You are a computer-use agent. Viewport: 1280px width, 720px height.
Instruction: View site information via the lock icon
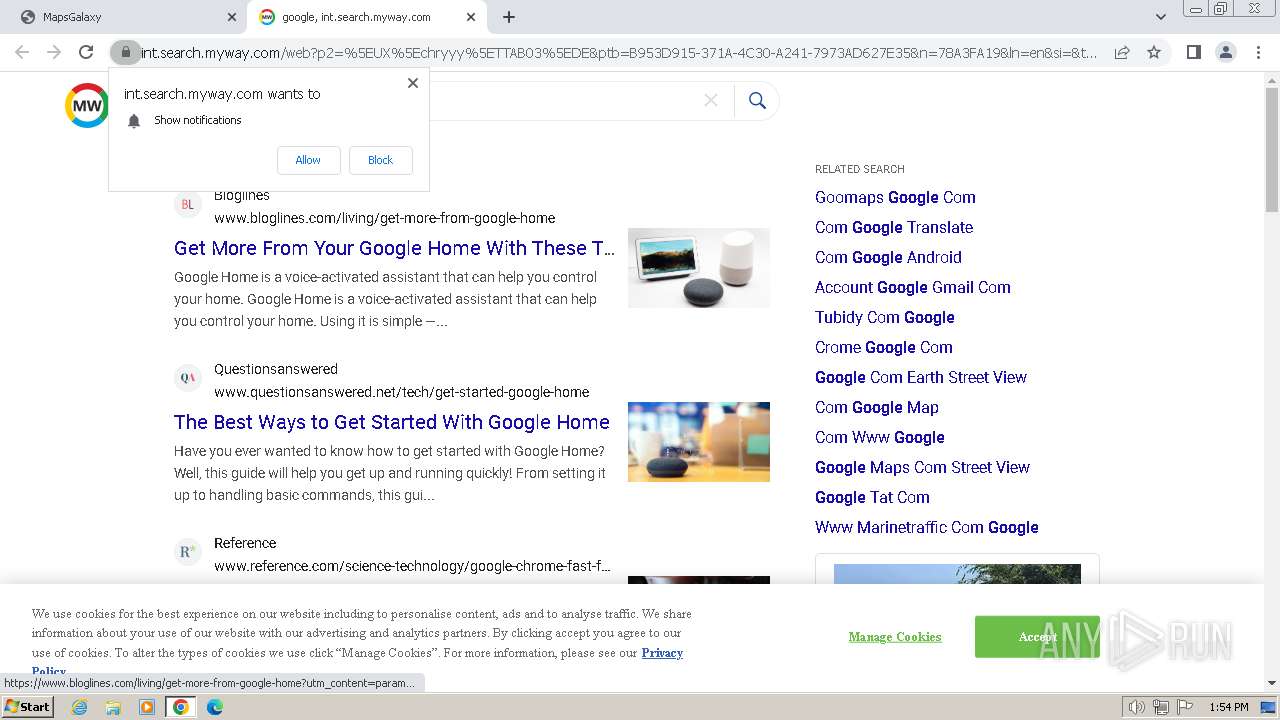coord(125,52)
